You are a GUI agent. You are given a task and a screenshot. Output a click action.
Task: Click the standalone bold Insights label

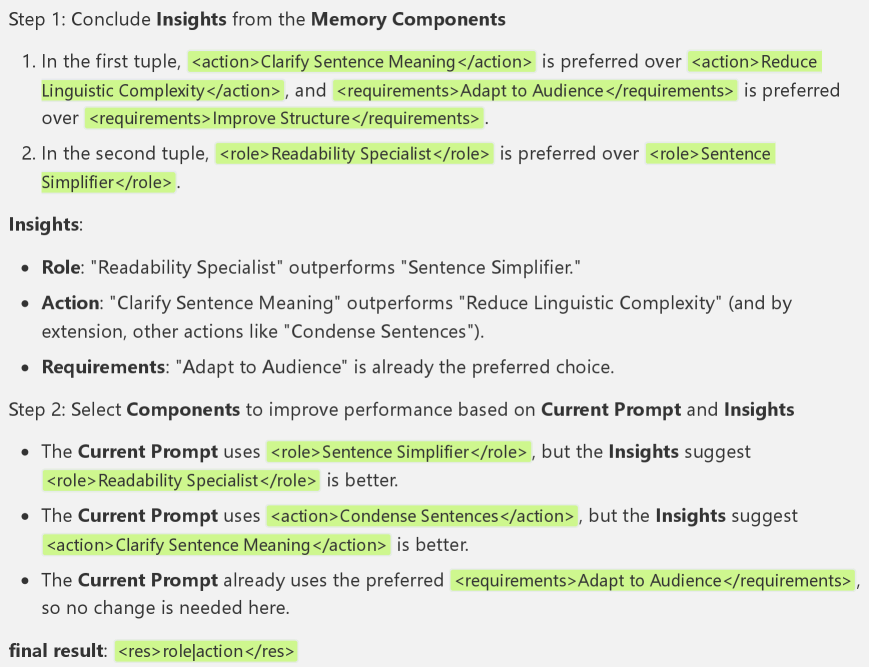coord(43,224)
